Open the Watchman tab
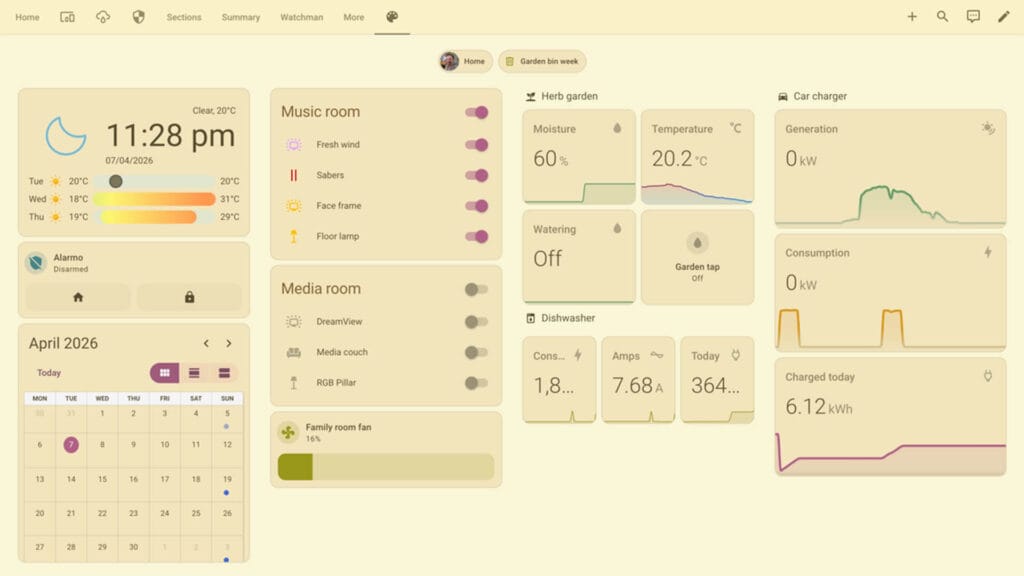 (301, 17)
